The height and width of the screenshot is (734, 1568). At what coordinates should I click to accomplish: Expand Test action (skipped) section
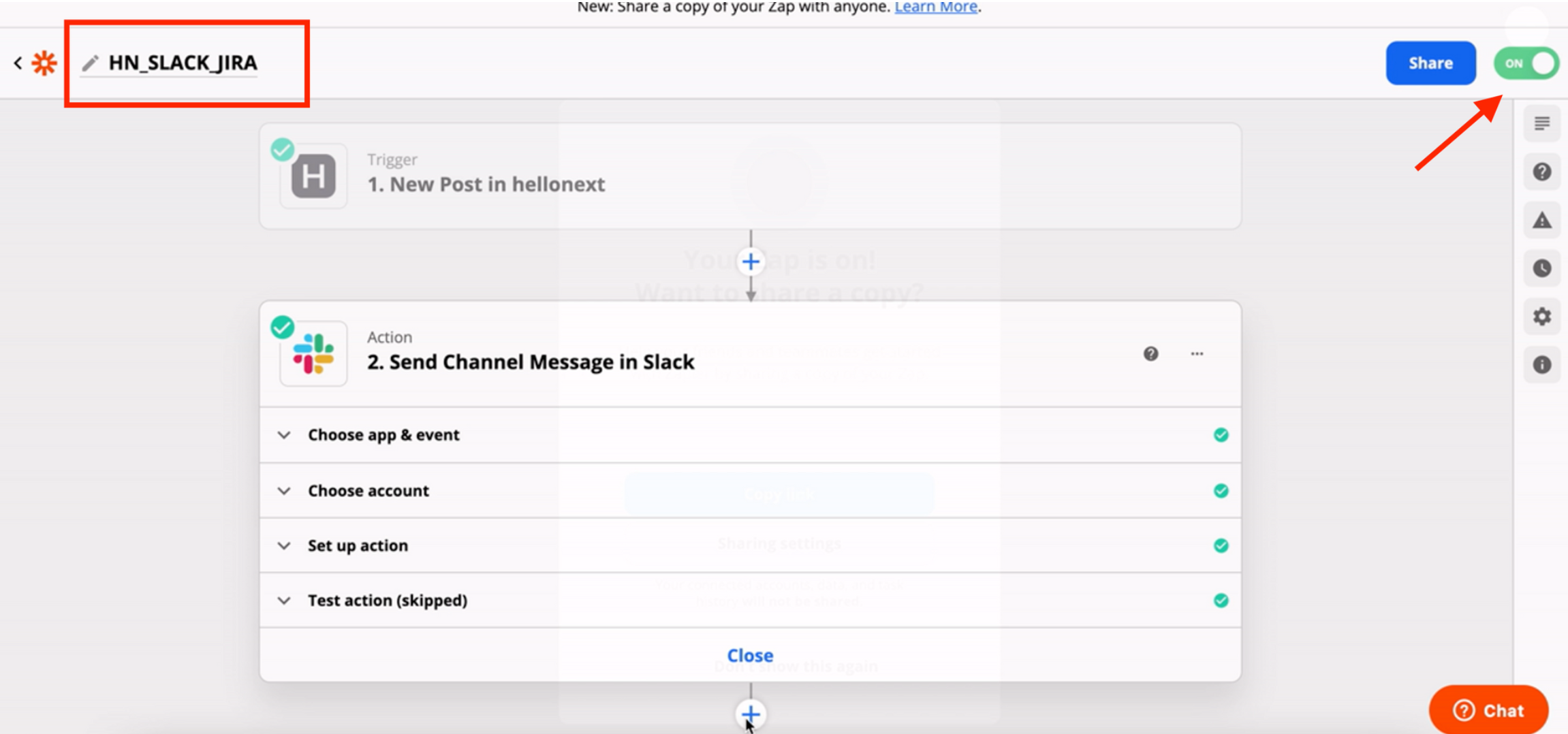(x=750, y=601)
